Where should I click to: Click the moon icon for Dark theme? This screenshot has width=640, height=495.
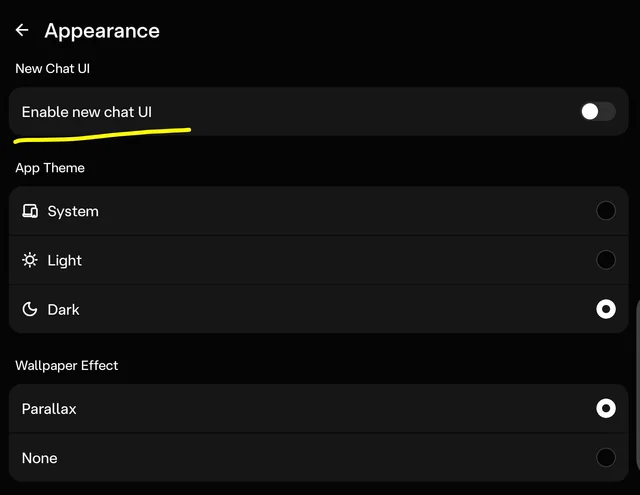30,309
